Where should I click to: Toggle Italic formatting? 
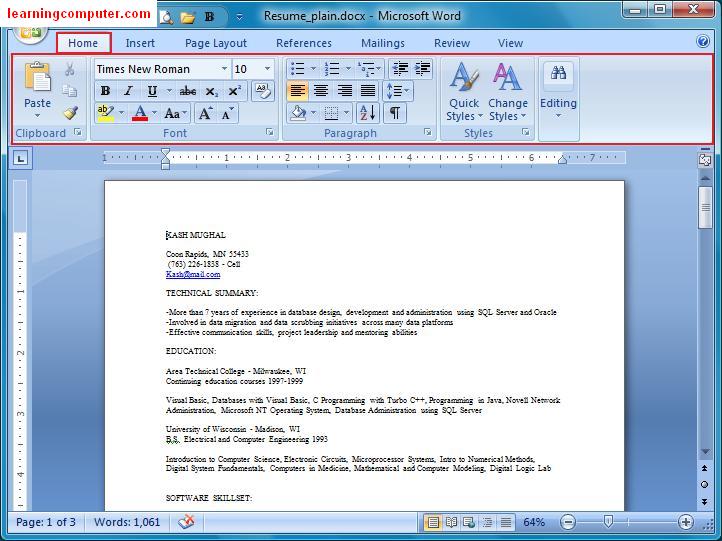coord(128,91)
